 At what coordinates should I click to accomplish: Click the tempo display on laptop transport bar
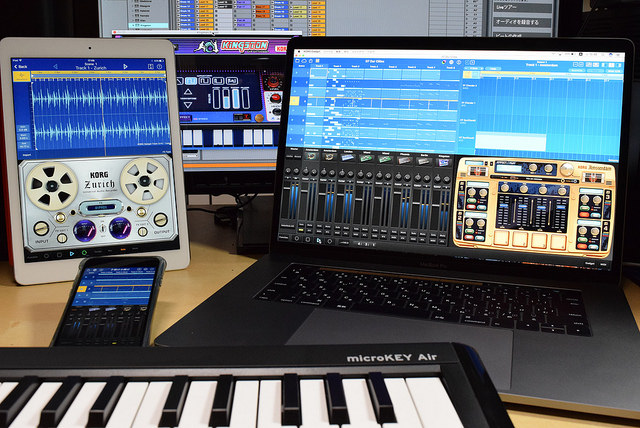(x=344, y=243)
